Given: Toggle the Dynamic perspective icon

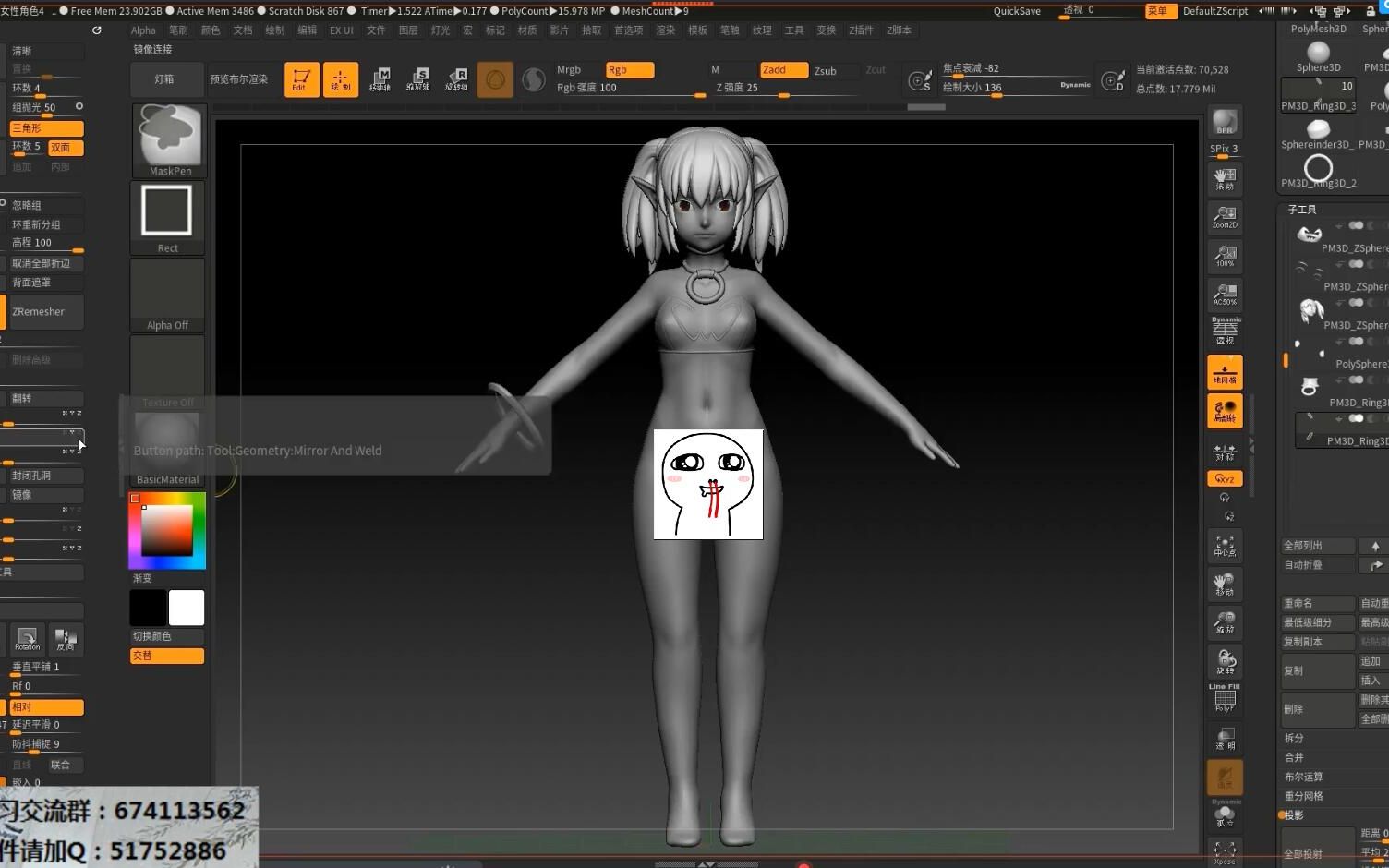Looking at the screenshot, I should 1225,331.
